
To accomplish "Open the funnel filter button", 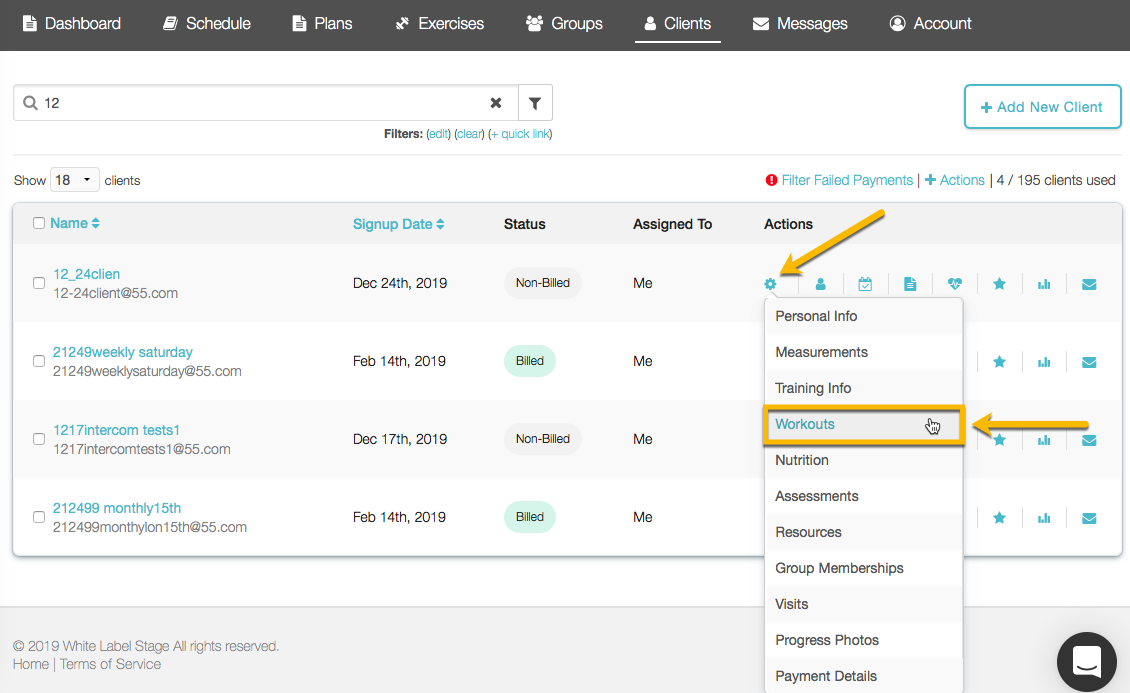I will [x=535, y=103].
